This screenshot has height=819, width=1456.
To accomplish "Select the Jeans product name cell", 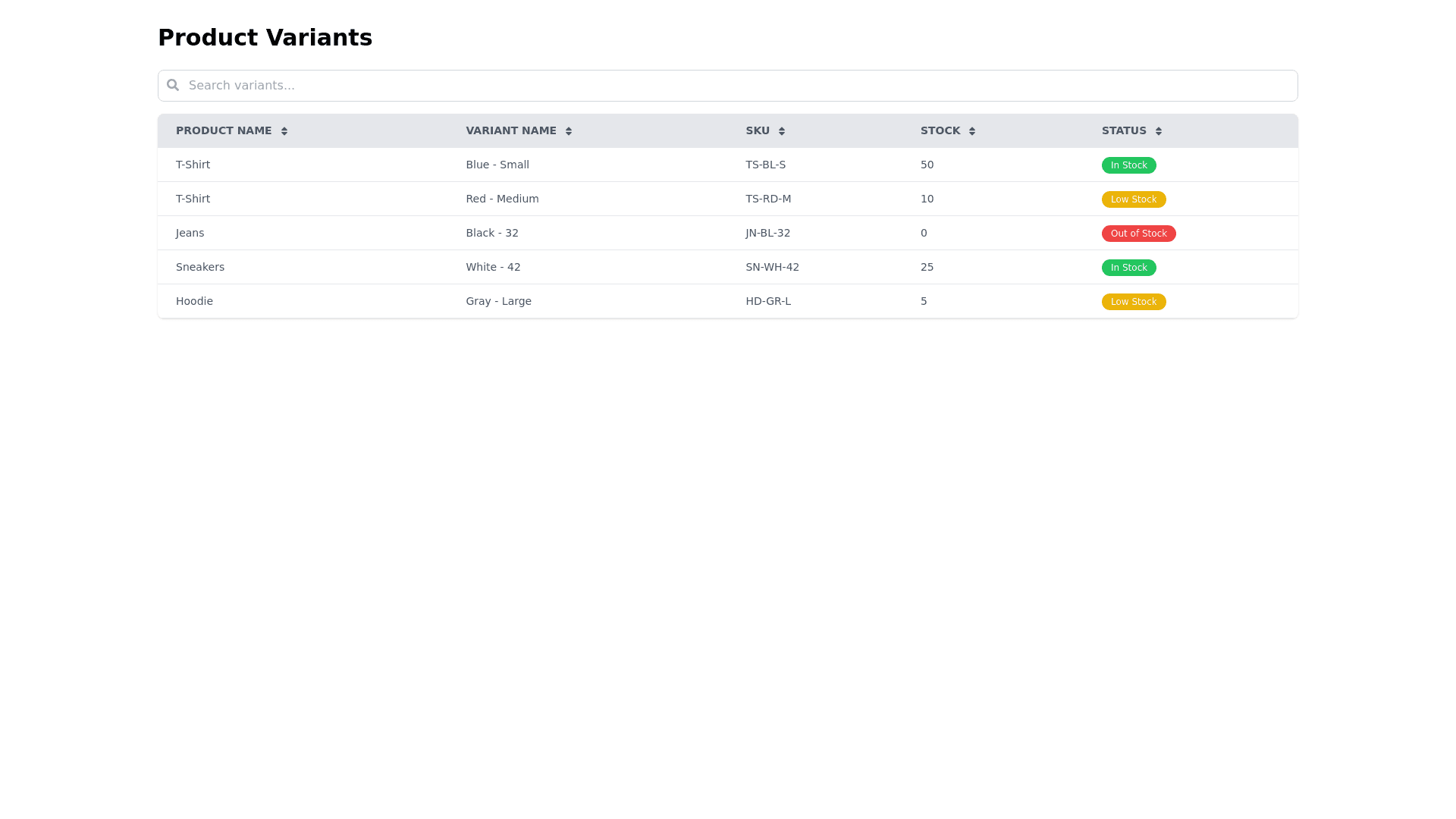I will coord(190,233).
